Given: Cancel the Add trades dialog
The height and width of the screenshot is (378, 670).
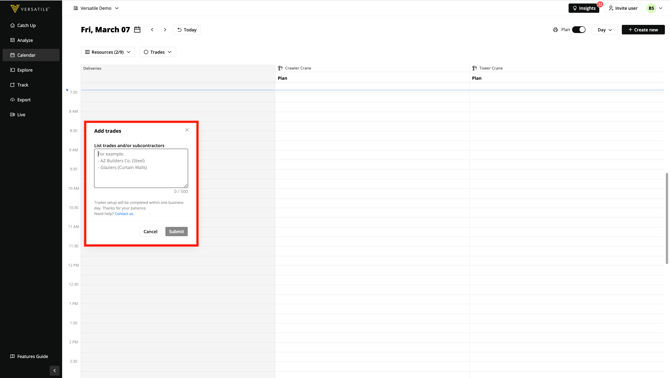Looking at the screenshot, I should click(150, 231).
